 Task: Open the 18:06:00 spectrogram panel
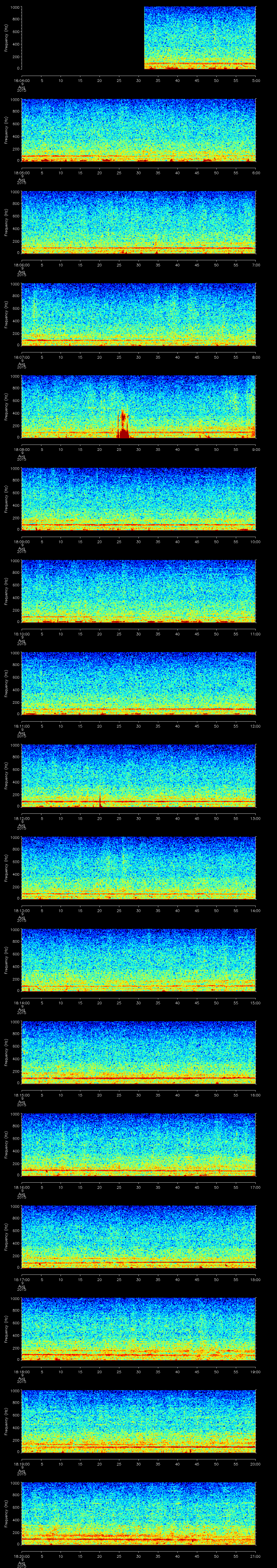click(x=138, y=222)
